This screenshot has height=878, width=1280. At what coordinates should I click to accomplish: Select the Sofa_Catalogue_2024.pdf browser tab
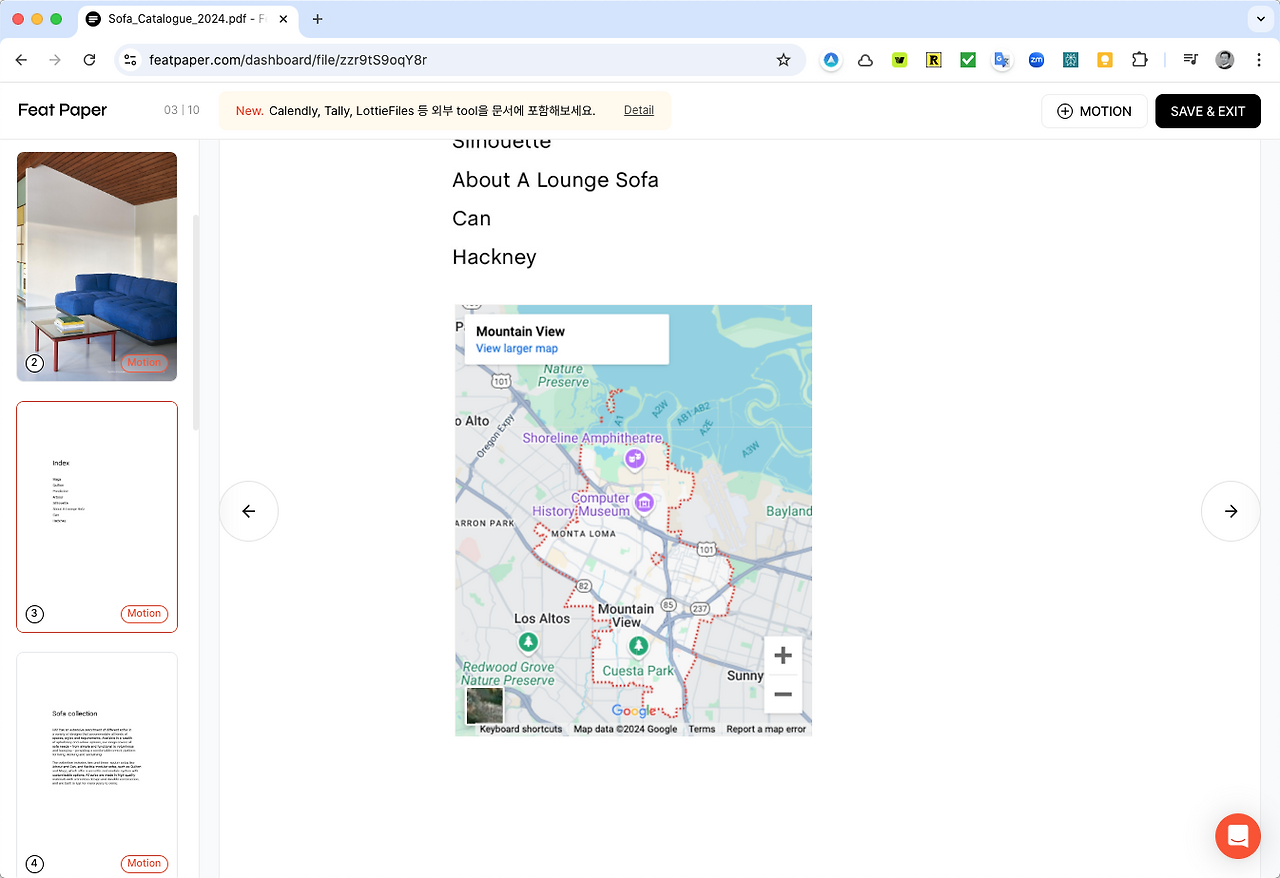pyautogui.click(x=186, y=19)
